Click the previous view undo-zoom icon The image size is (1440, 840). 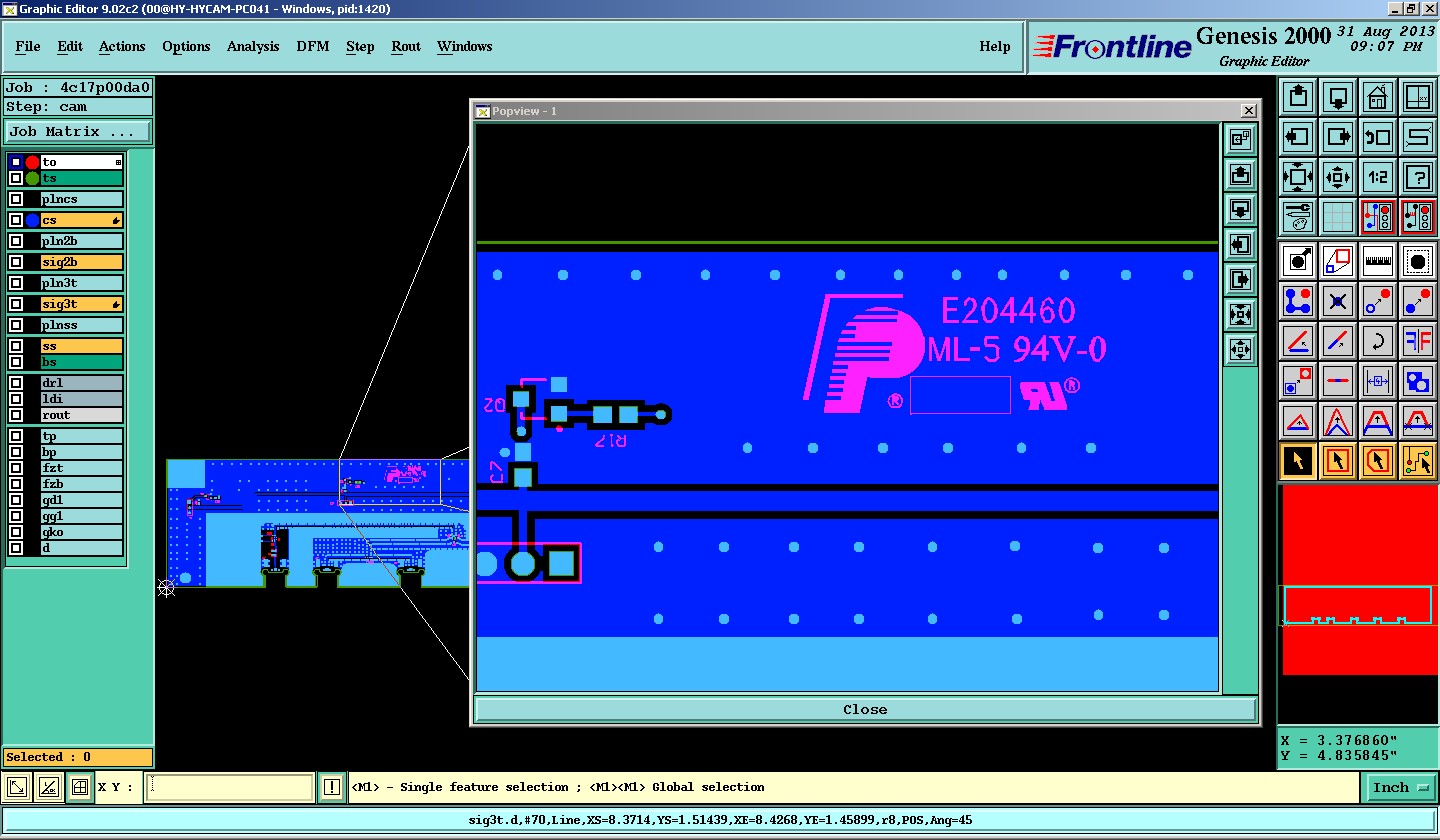1378,137
